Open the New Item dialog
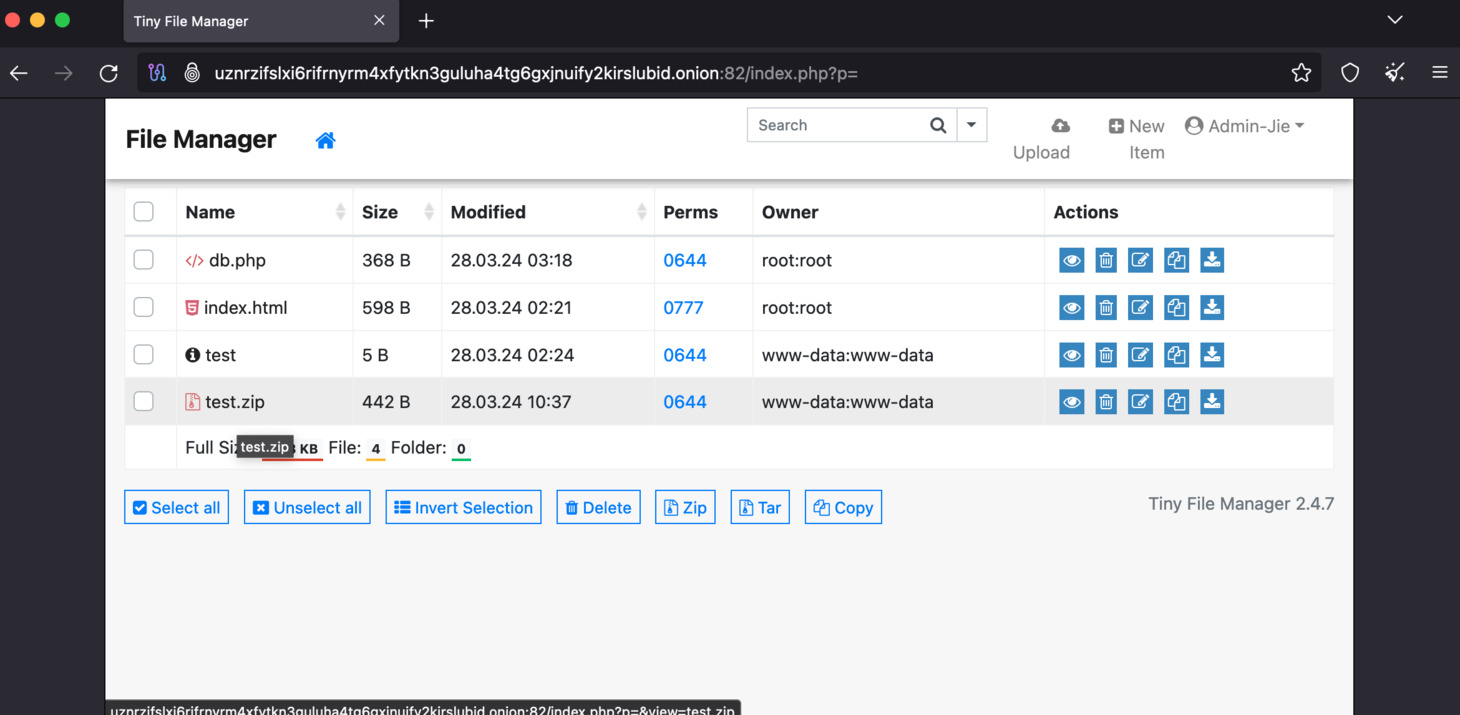Screen dimensions: 1460x715 coord(1137,139)
